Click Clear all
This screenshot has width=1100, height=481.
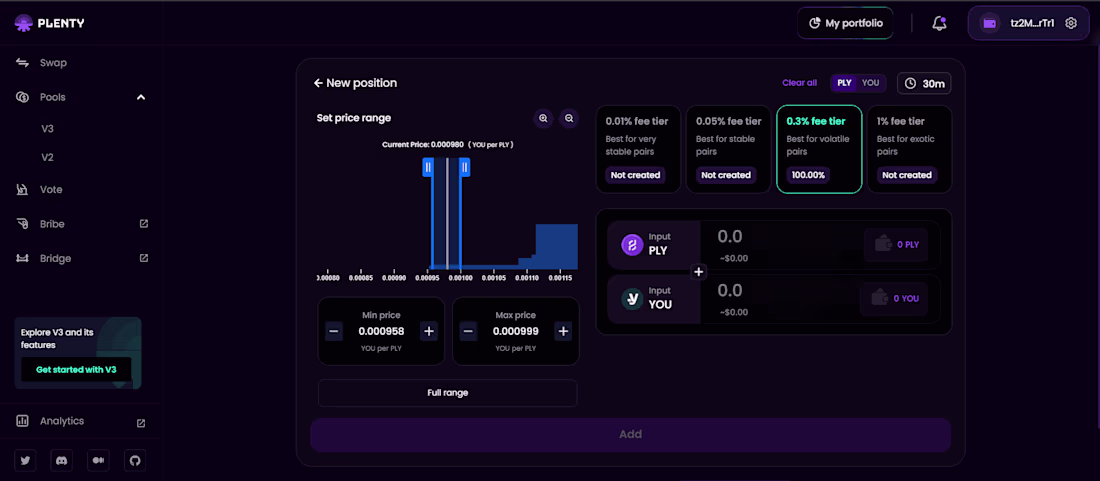point(800,83)
